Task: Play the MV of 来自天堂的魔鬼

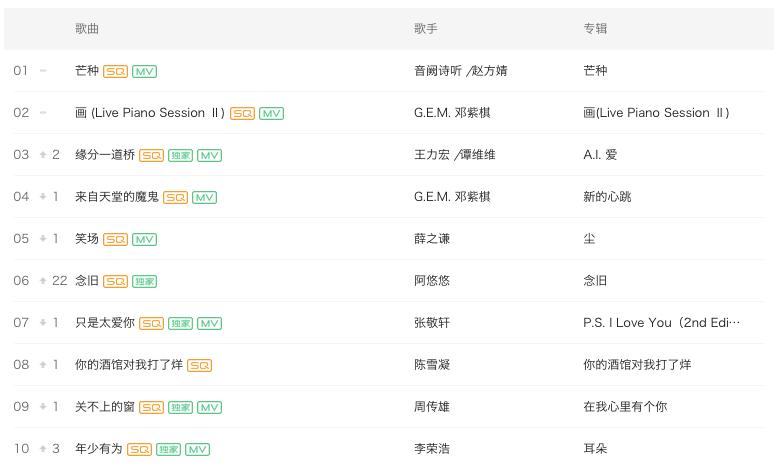Action: pos(204,197)
